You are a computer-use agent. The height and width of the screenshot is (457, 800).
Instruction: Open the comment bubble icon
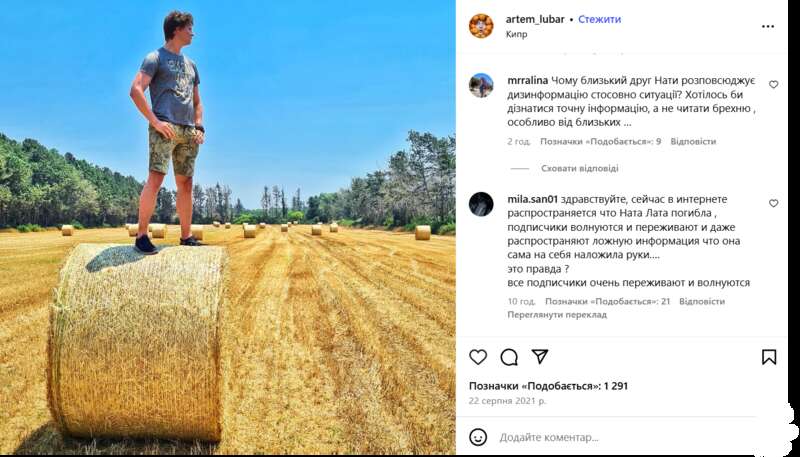[x=509, y=357]
